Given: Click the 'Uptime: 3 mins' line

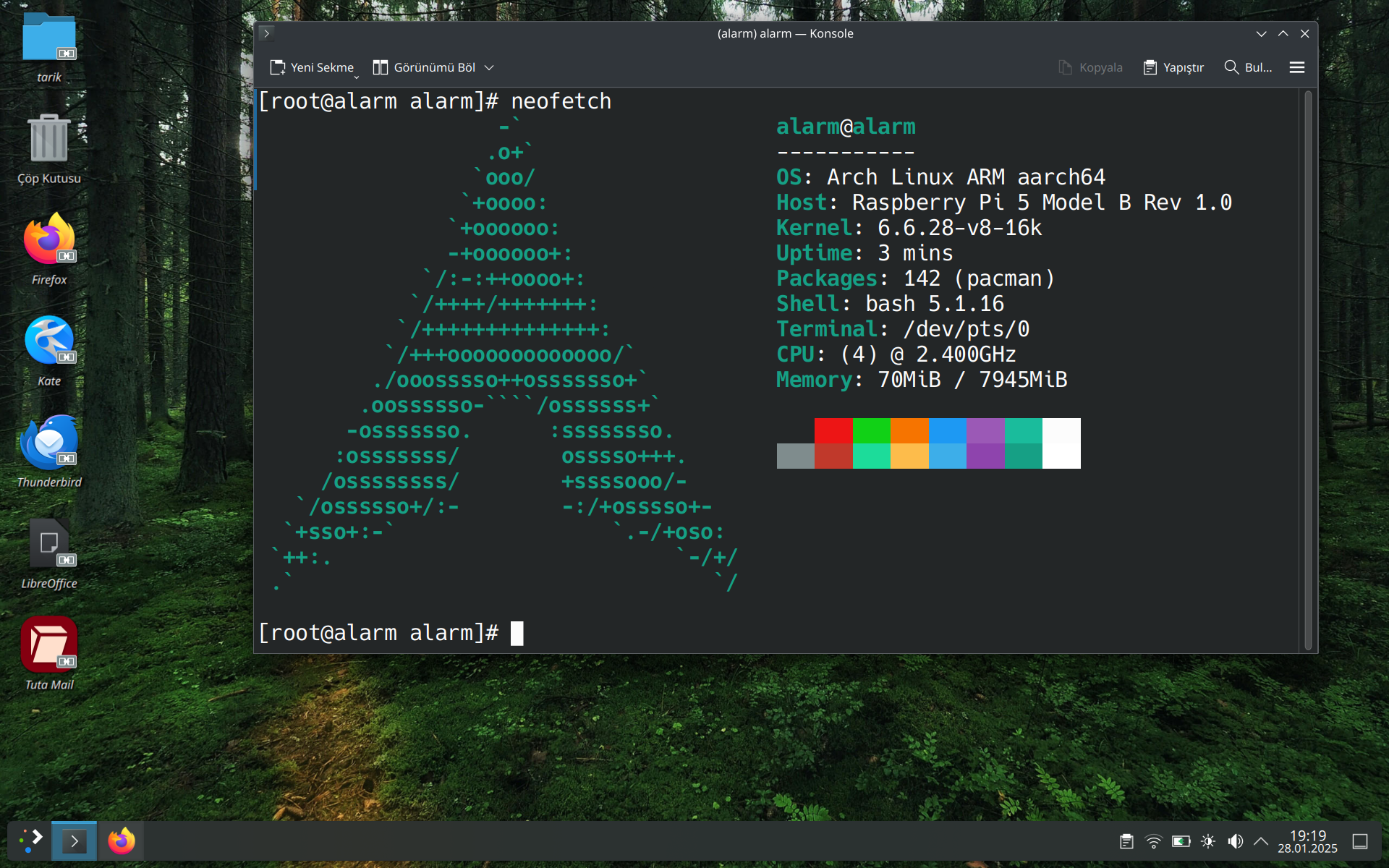Looking at the screenshot, I should click(x=865, y=253).
